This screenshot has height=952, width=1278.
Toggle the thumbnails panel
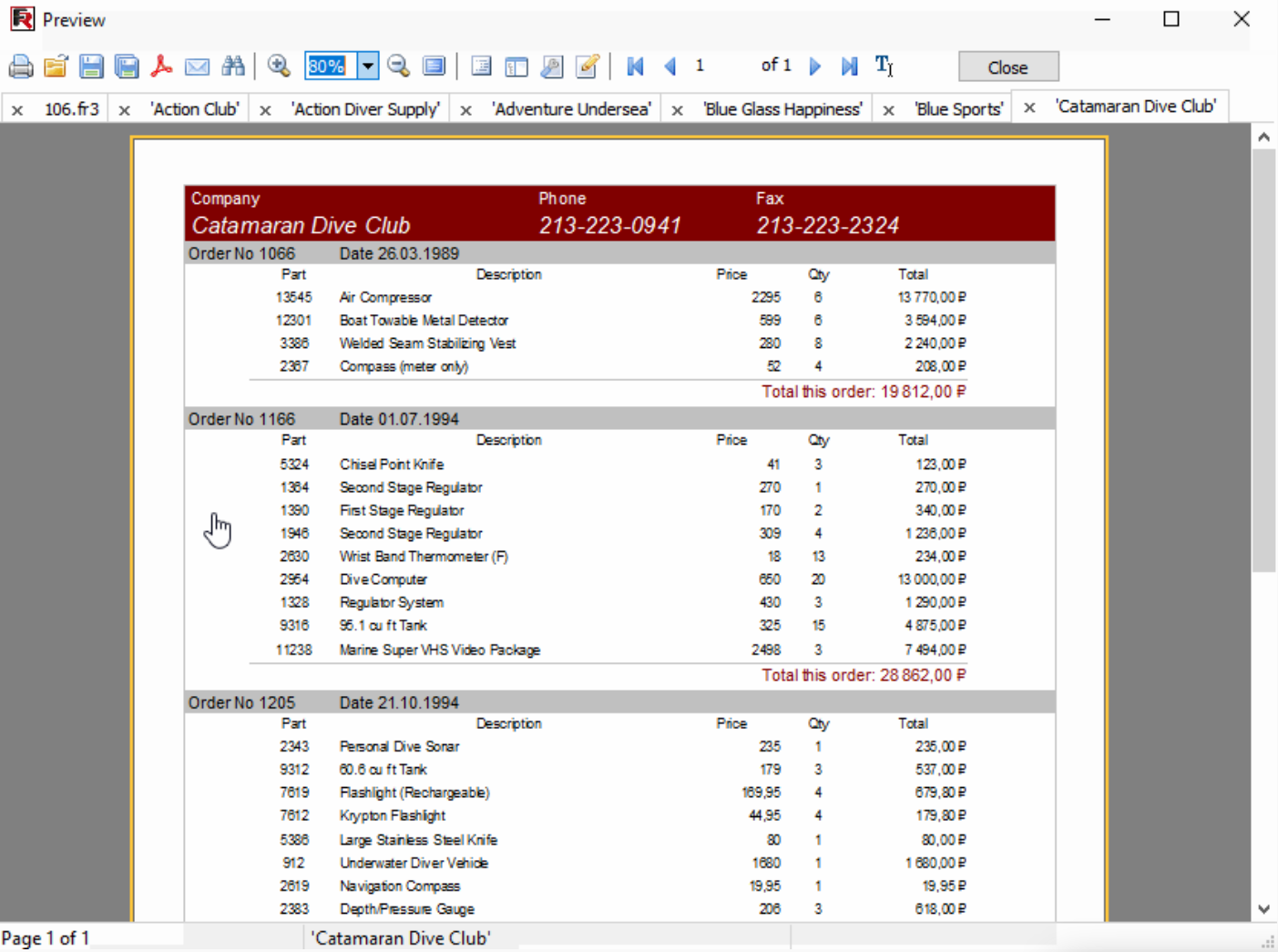[x=516, y=67]
